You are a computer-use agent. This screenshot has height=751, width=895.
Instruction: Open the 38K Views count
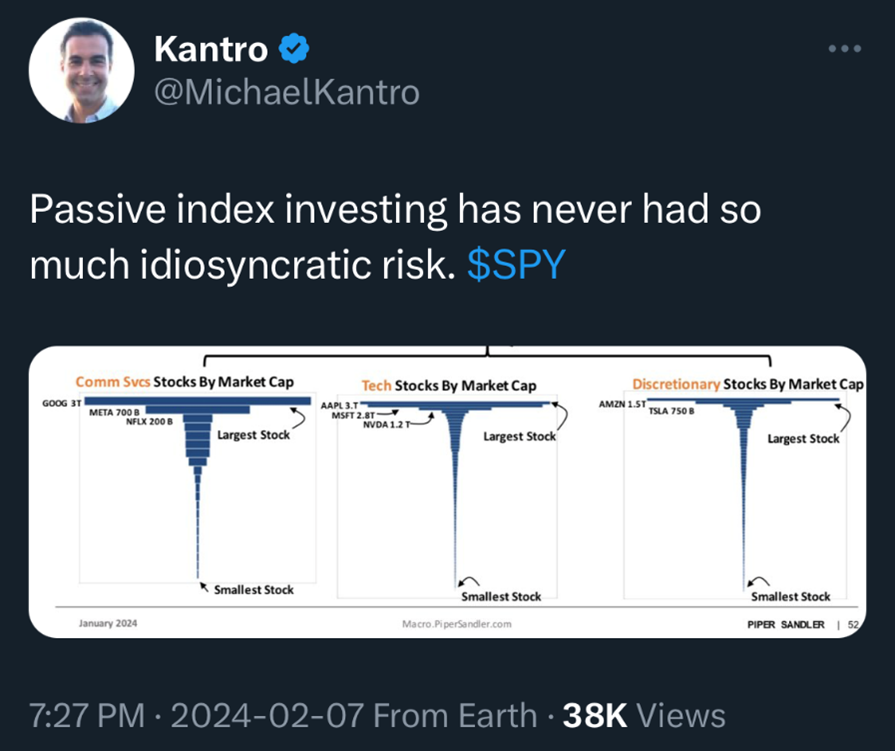644,715
